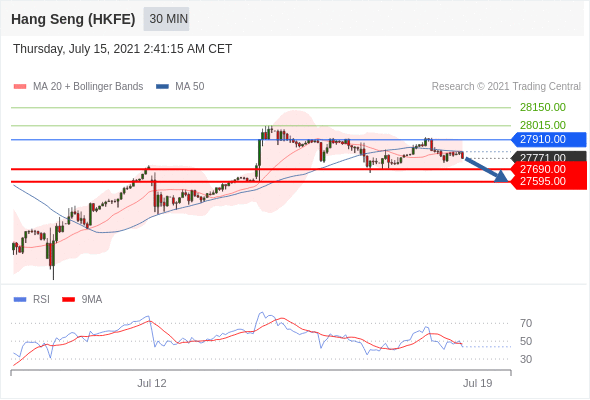Select the 27690.00 support price tag

click(549, 169)
